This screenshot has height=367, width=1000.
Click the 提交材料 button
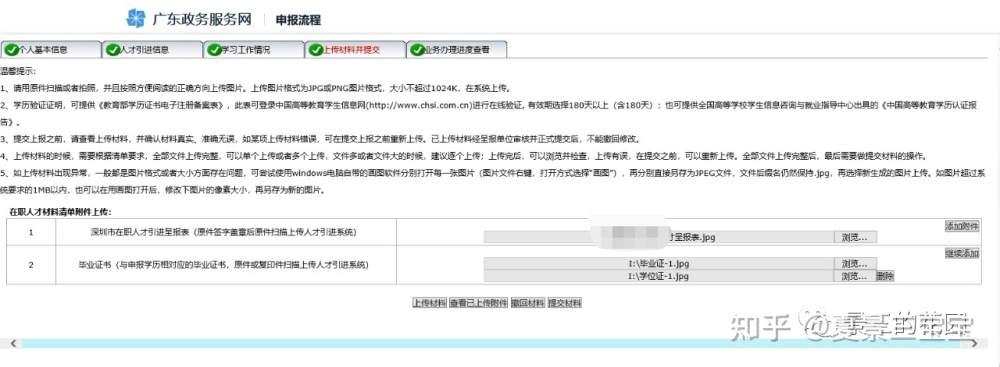pos(564,303)
